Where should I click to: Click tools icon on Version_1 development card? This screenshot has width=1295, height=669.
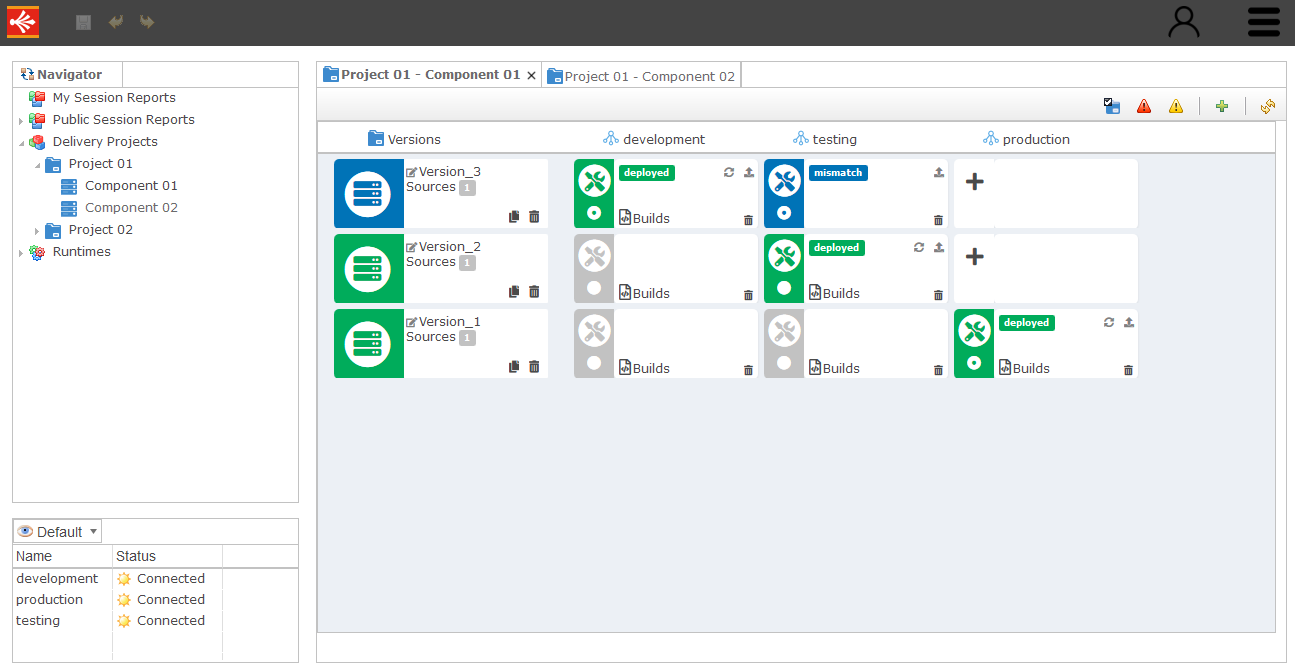pos(594,330)
